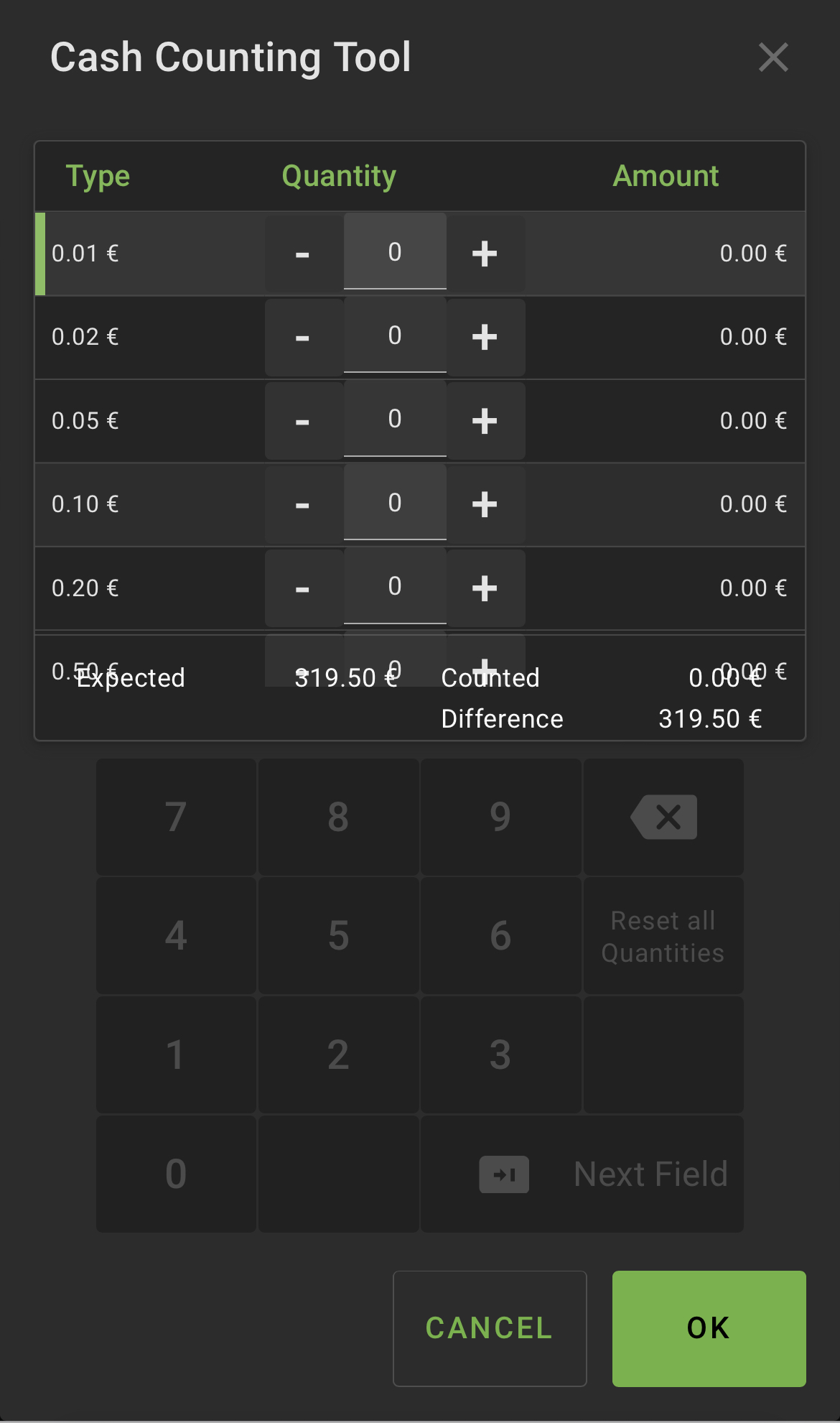Confirm the count with OK

click(709, 1328)
